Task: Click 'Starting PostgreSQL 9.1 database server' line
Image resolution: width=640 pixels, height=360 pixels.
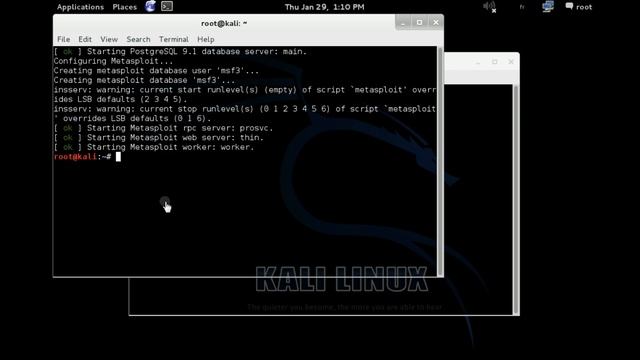Action: click(x=180, y=51)
